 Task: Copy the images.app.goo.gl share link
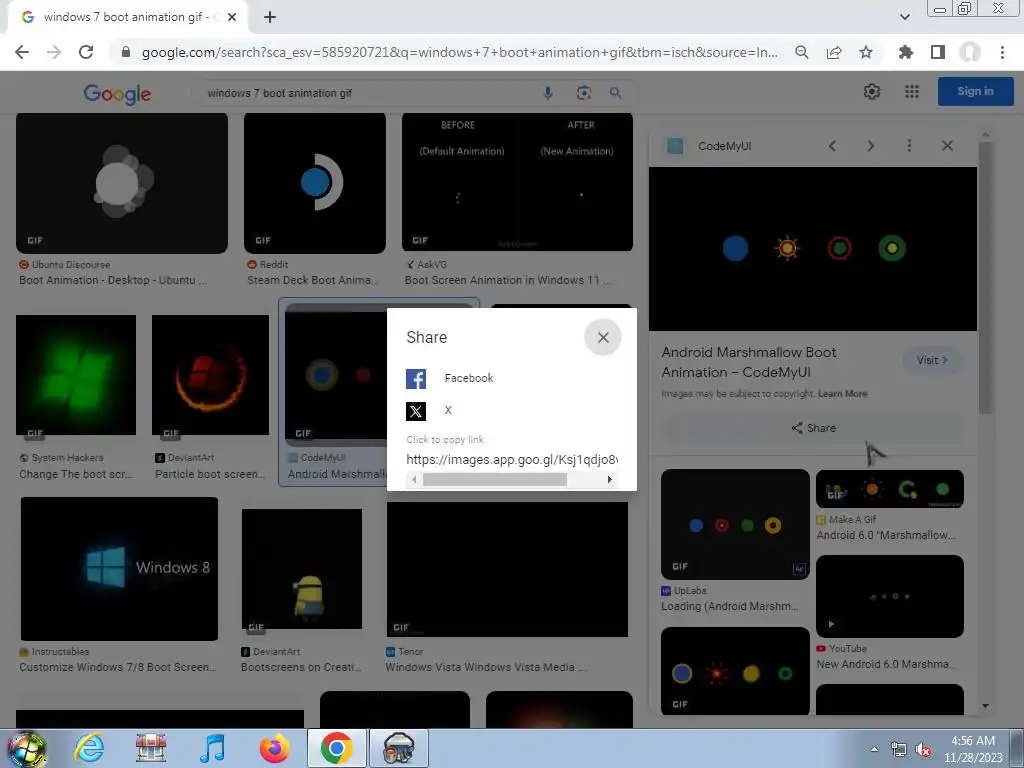(512, 459)
